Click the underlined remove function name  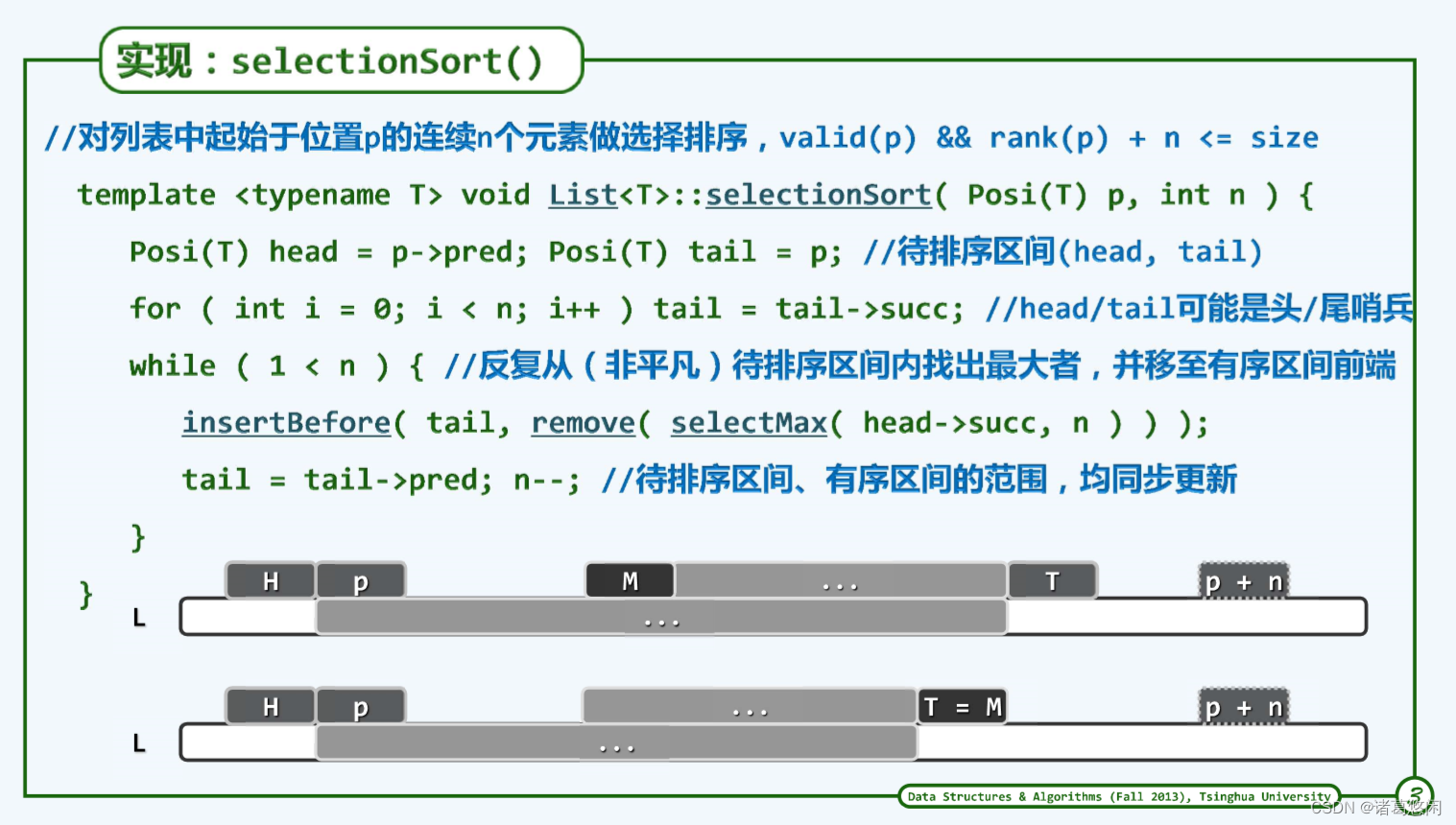[x=584, y=423]
